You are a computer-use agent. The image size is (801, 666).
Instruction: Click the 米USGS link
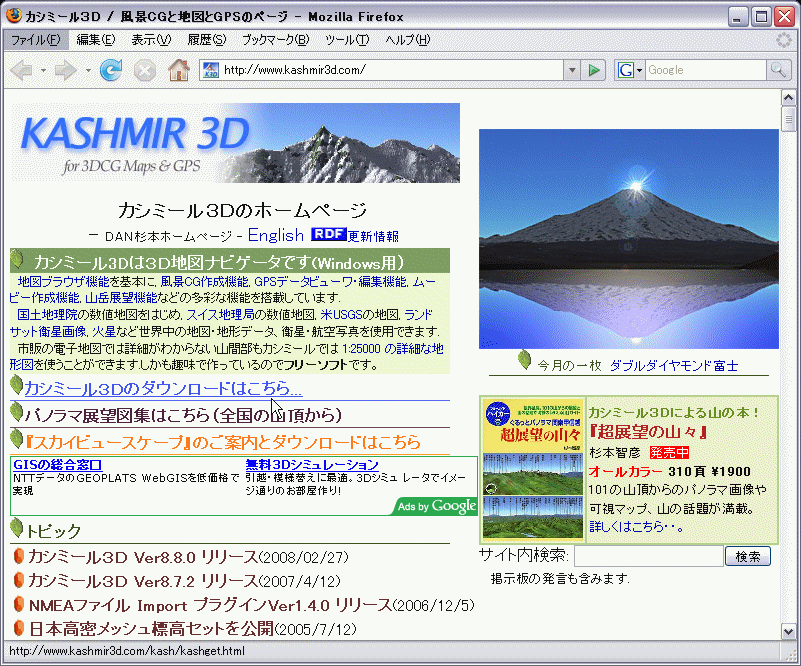pos(341,315)
